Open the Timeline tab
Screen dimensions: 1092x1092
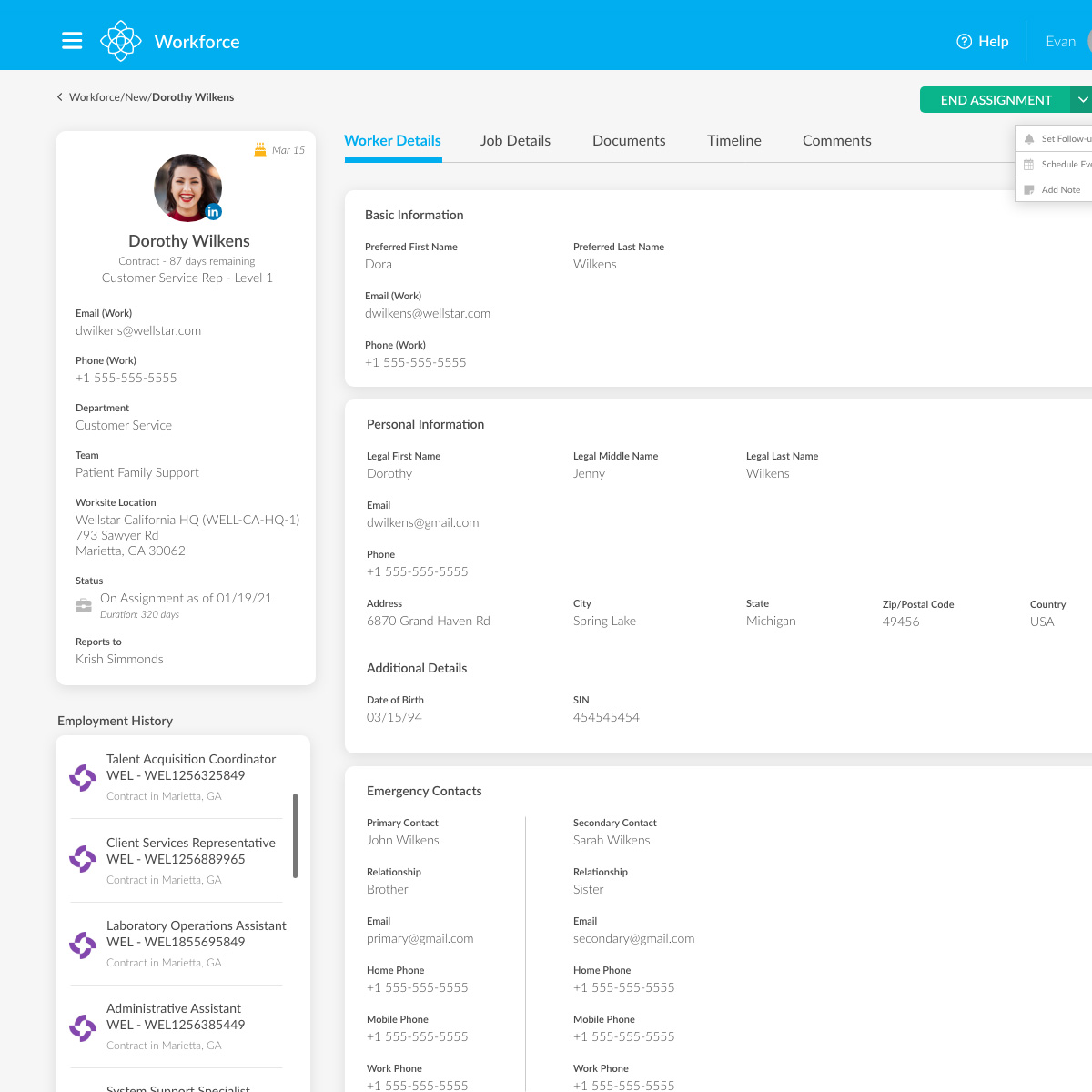coord(734,141)
